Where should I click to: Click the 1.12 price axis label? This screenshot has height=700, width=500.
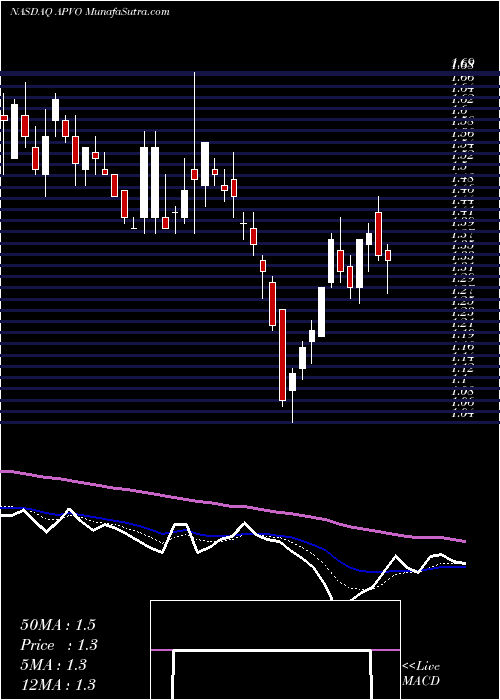pyautogui.click(x=462, y=369)
